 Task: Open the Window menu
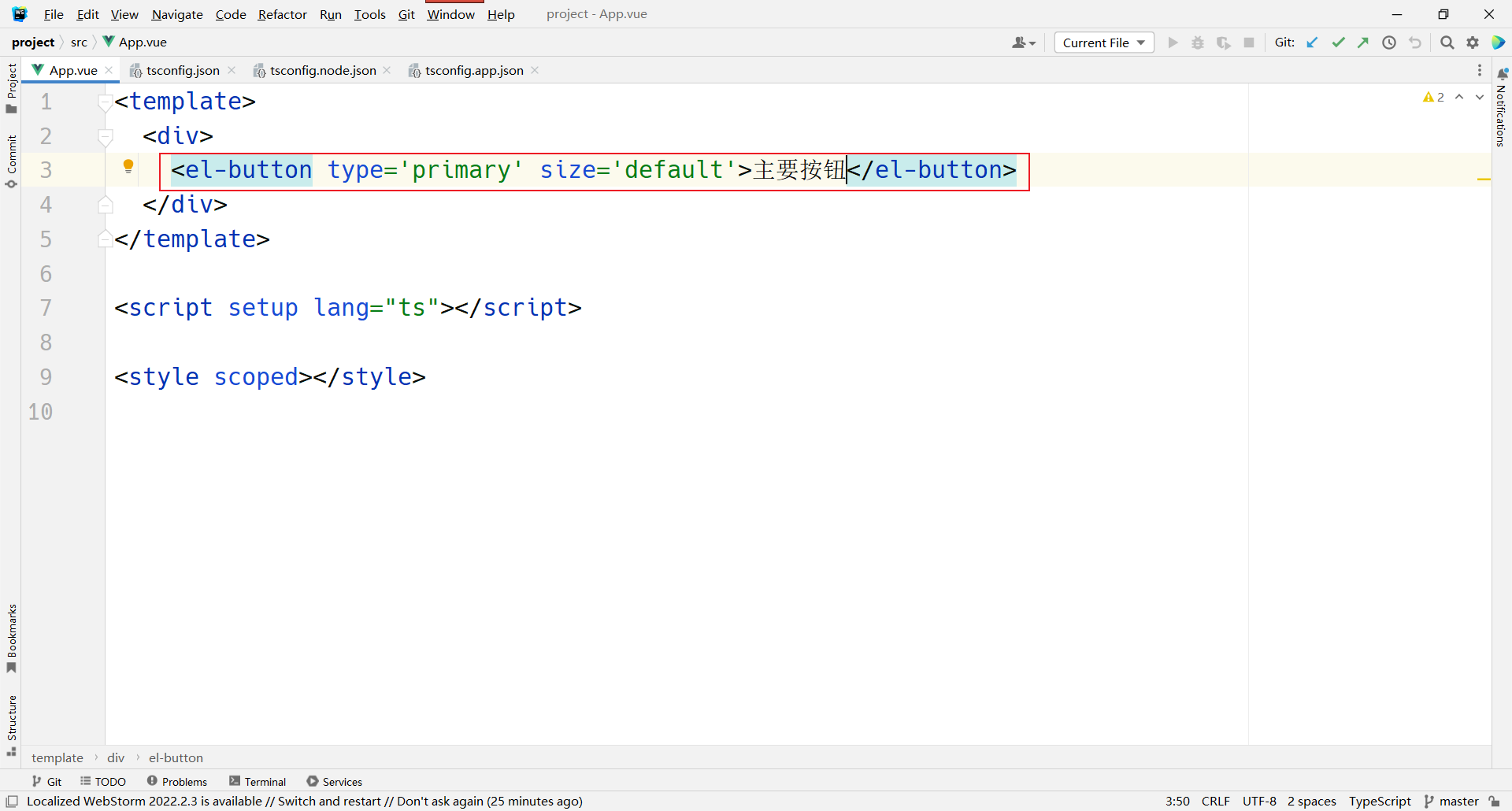tap(450, 14)
